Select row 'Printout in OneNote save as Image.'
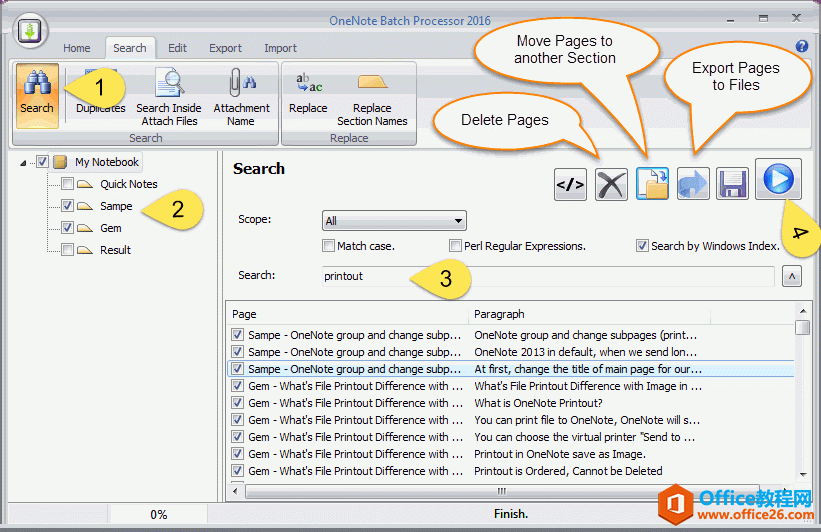 coord(511,454)
